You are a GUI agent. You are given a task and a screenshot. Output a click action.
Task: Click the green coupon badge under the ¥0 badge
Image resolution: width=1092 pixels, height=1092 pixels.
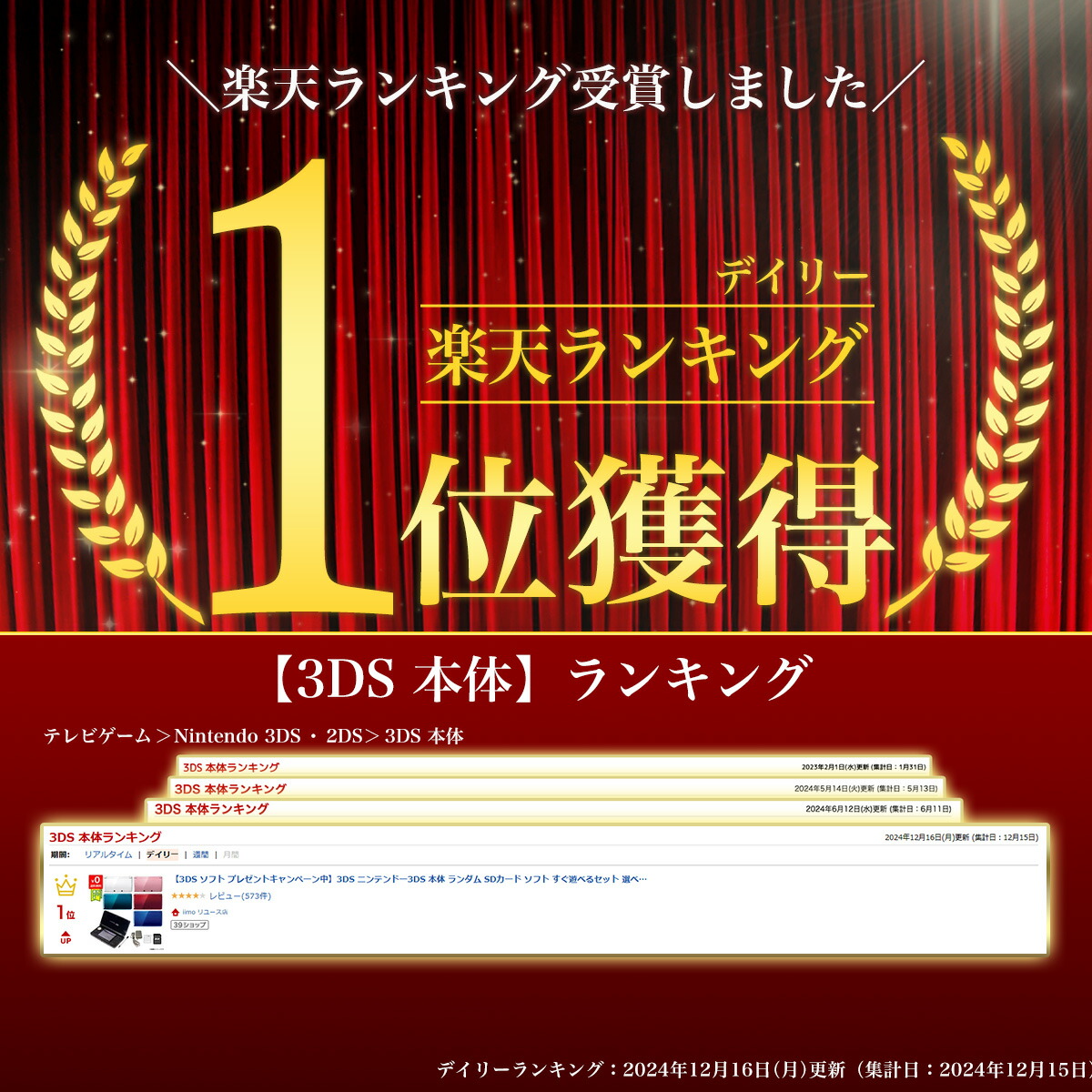click(x=94, y=896)
